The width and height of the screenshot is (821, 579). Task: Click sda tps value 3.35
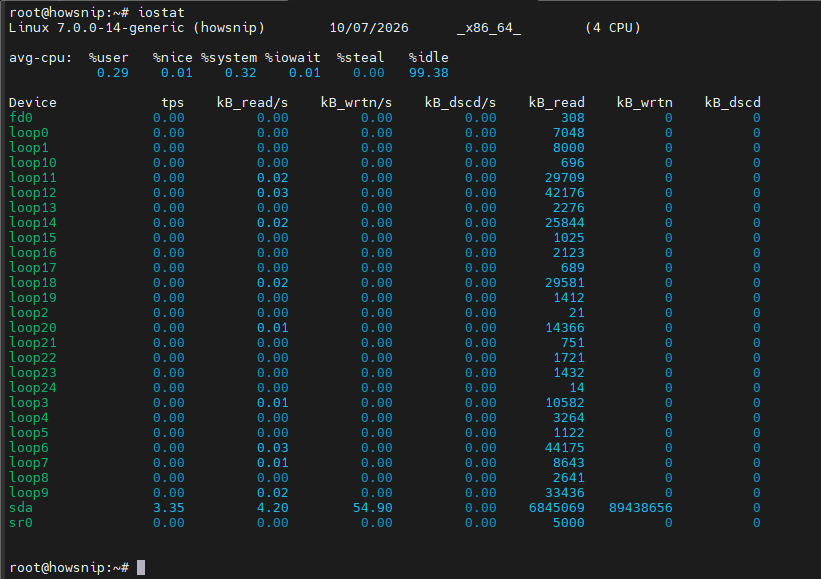pos(169,508)
